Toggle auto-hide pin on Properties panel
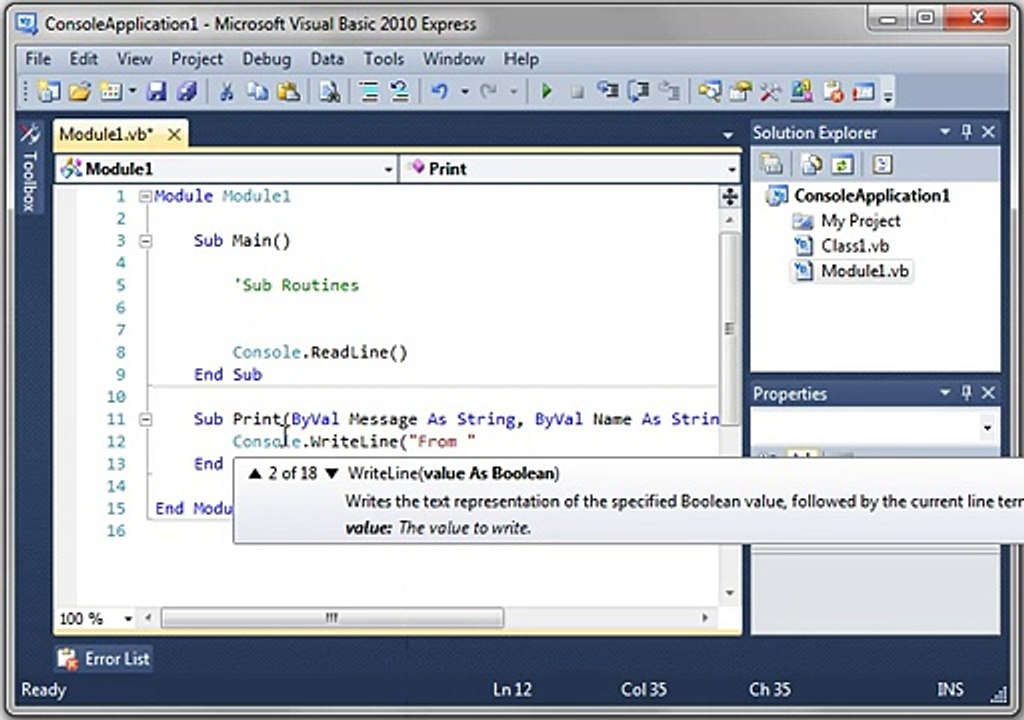This screenshot has width=1024, height=720. (967, 393)
